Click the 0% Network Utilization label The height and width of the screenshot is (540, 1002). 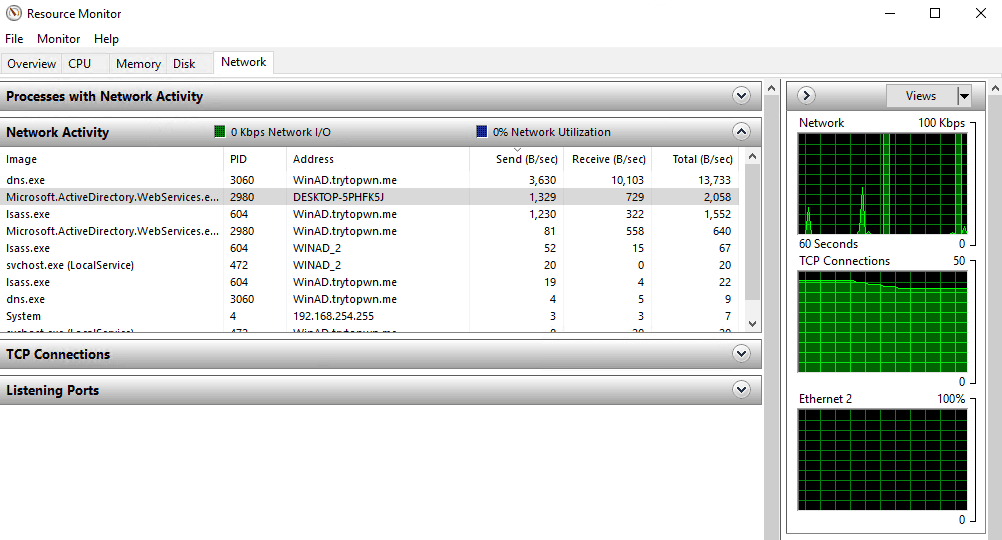point(551,132)
